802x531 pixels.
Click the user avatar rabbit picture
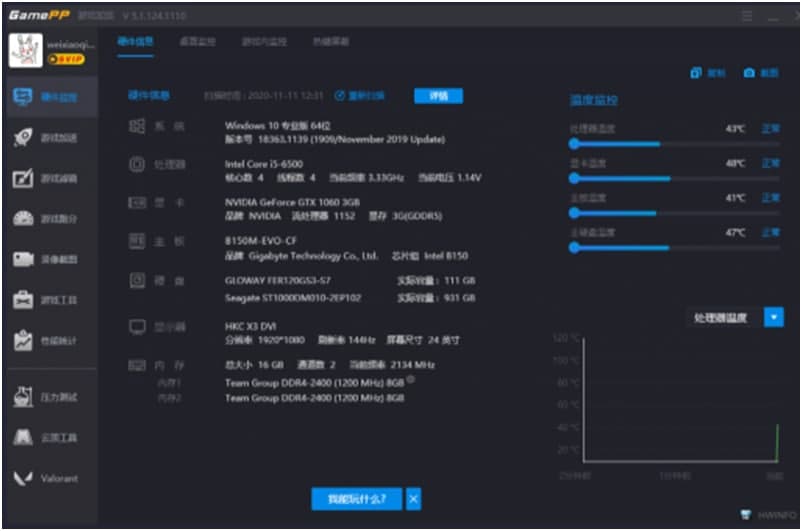pyautogui.click(x=26, y=50)
